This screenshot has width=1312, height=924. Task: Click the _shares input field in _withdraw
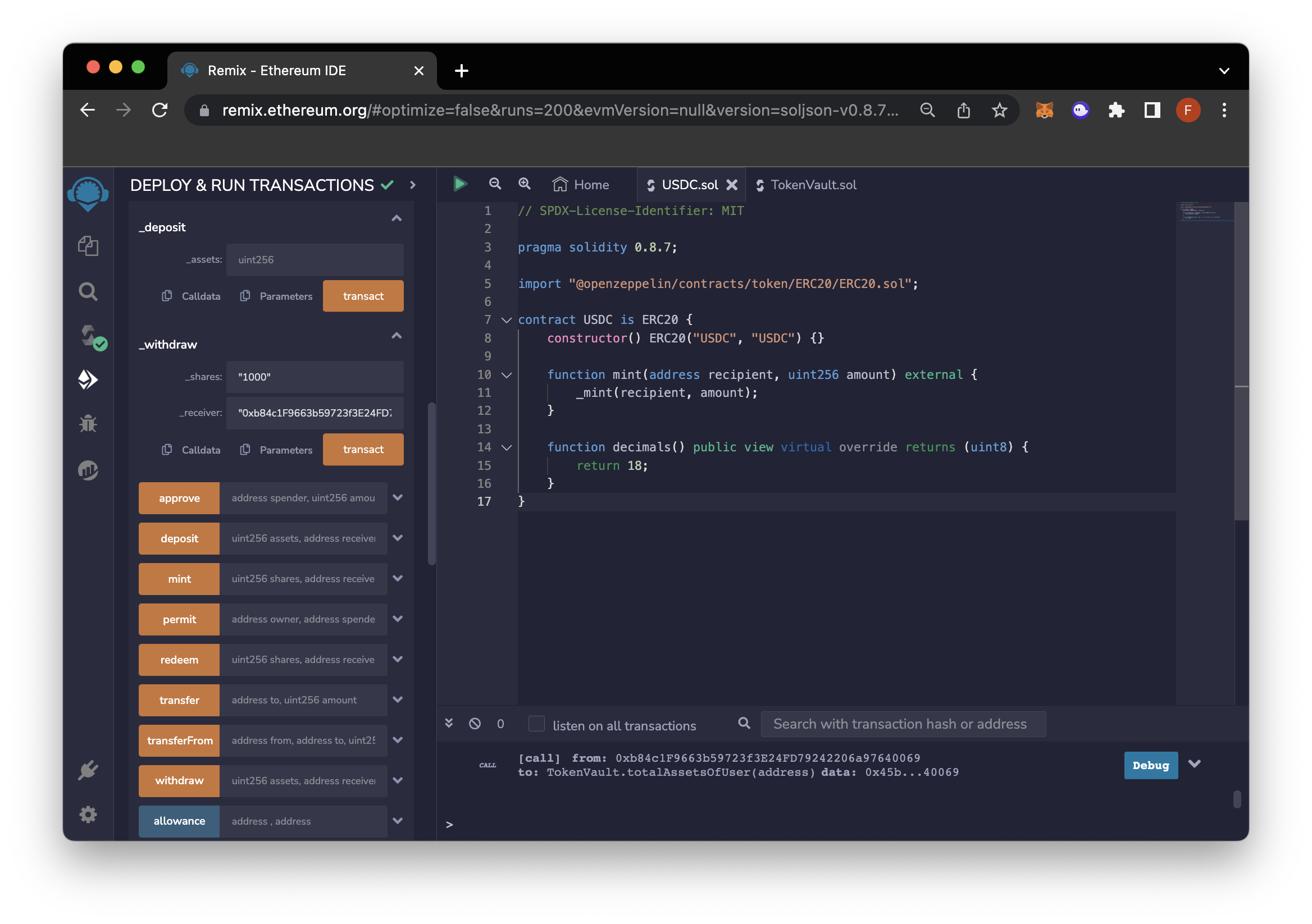click(x=312, y=377)
